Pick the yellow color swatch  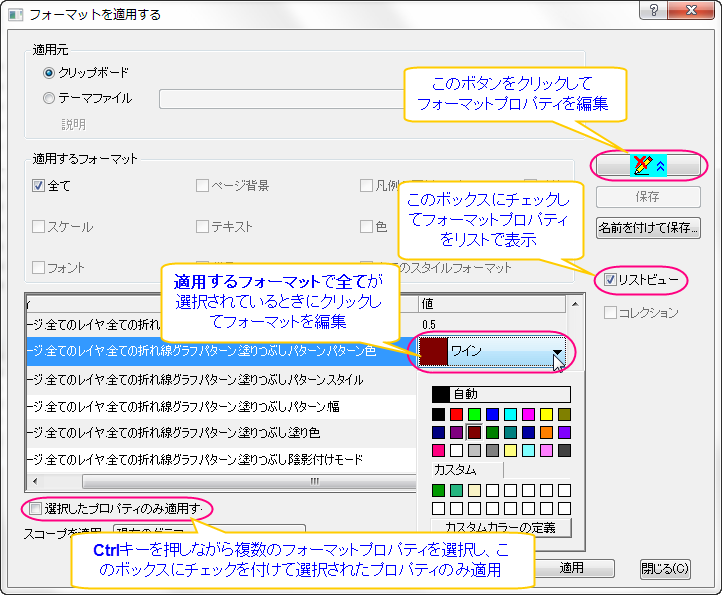[546, 414]
